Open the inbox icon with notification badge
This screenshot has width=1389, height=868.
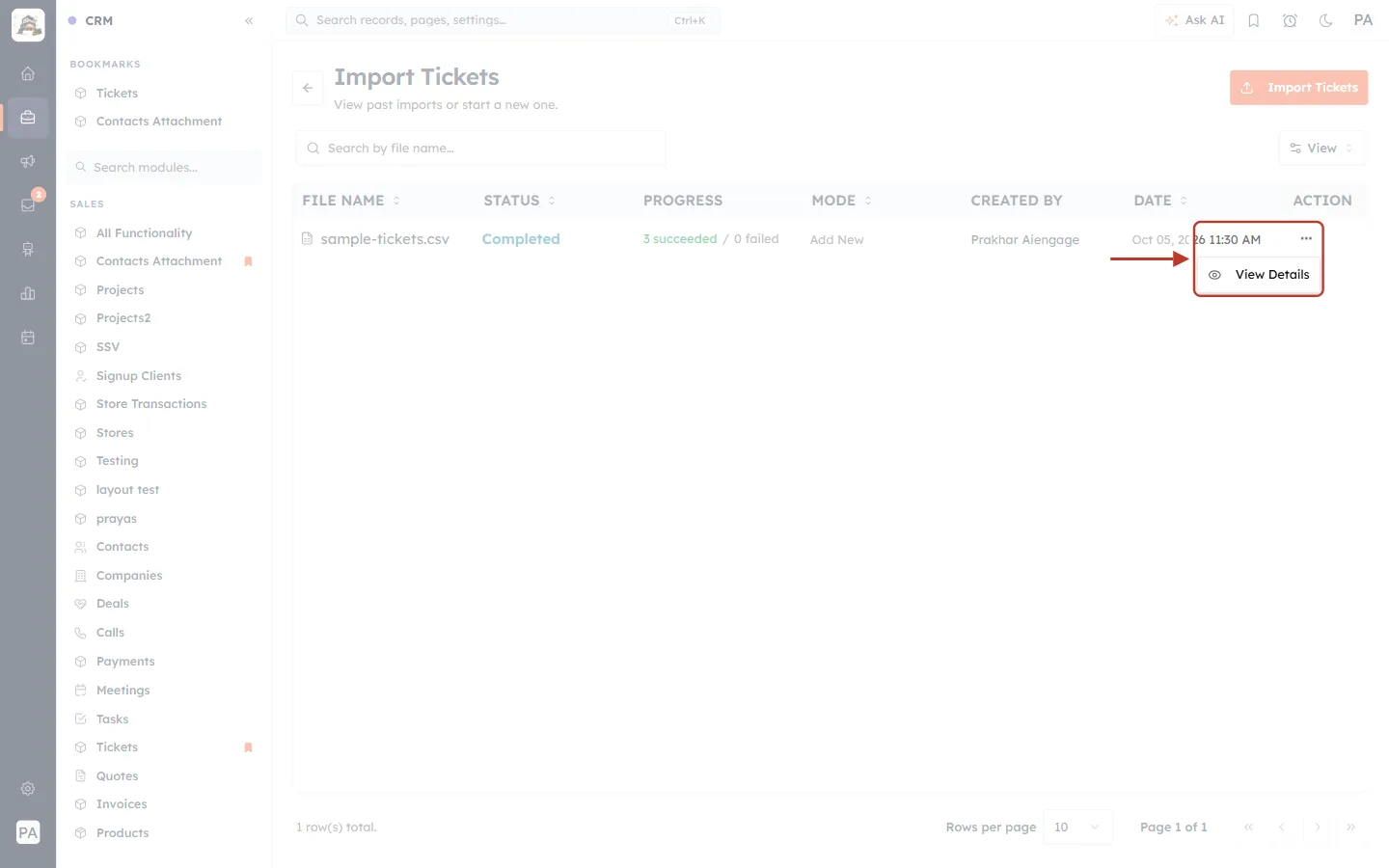[28, 205]
